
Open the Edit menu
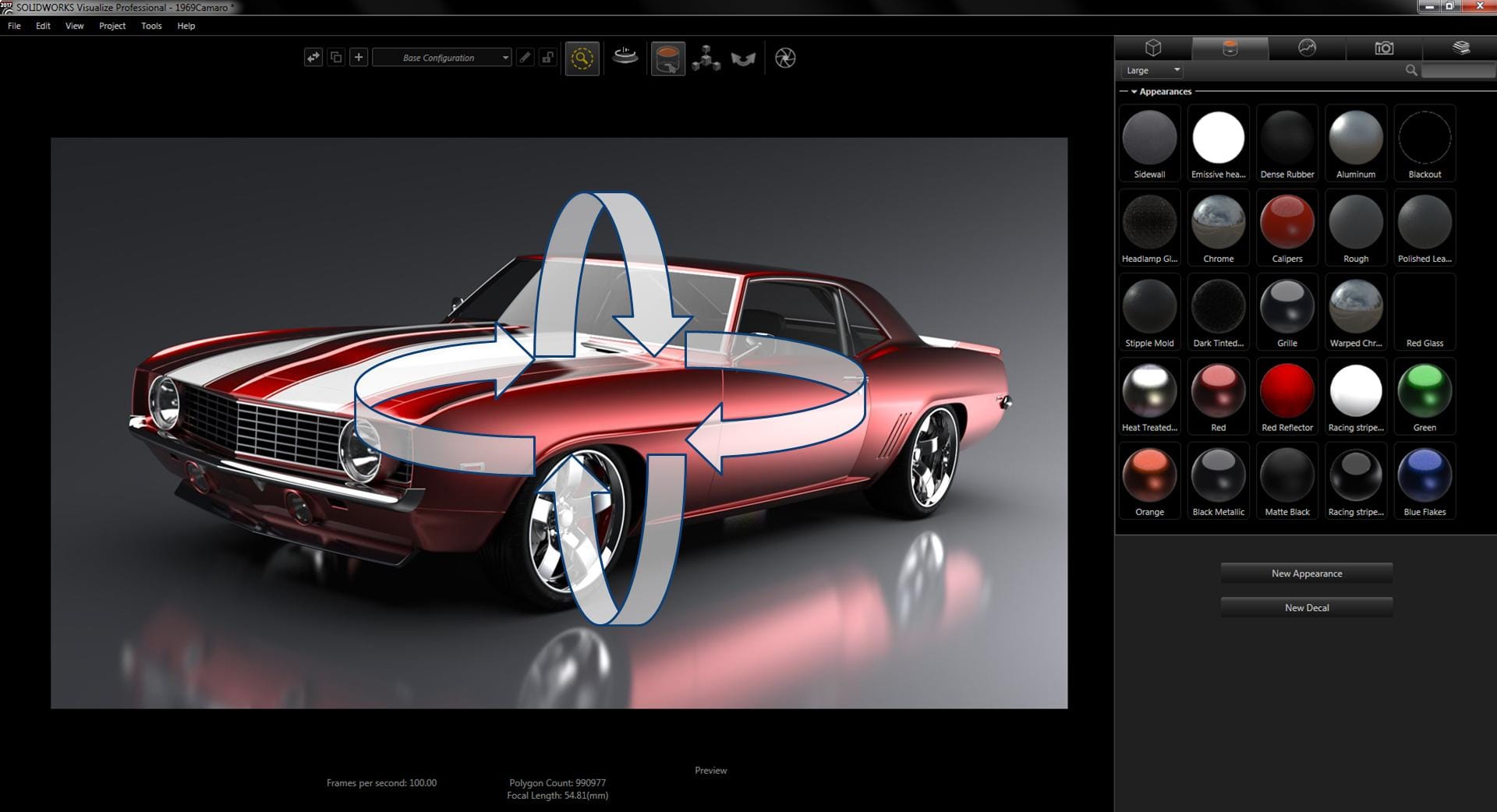click(43, 26)
